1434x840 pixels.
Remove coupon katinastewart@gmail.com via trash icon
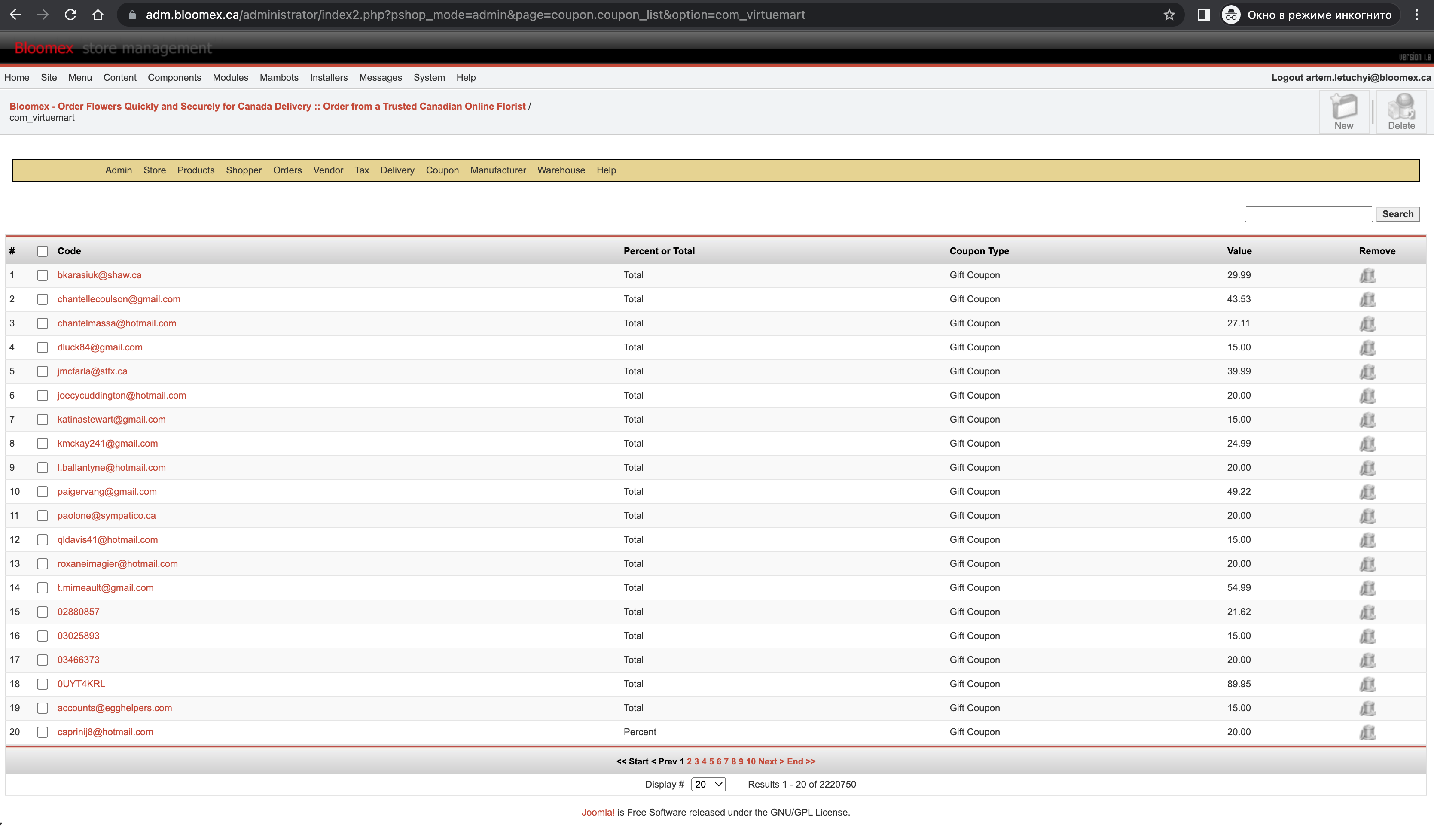(x=1367, y=420)
